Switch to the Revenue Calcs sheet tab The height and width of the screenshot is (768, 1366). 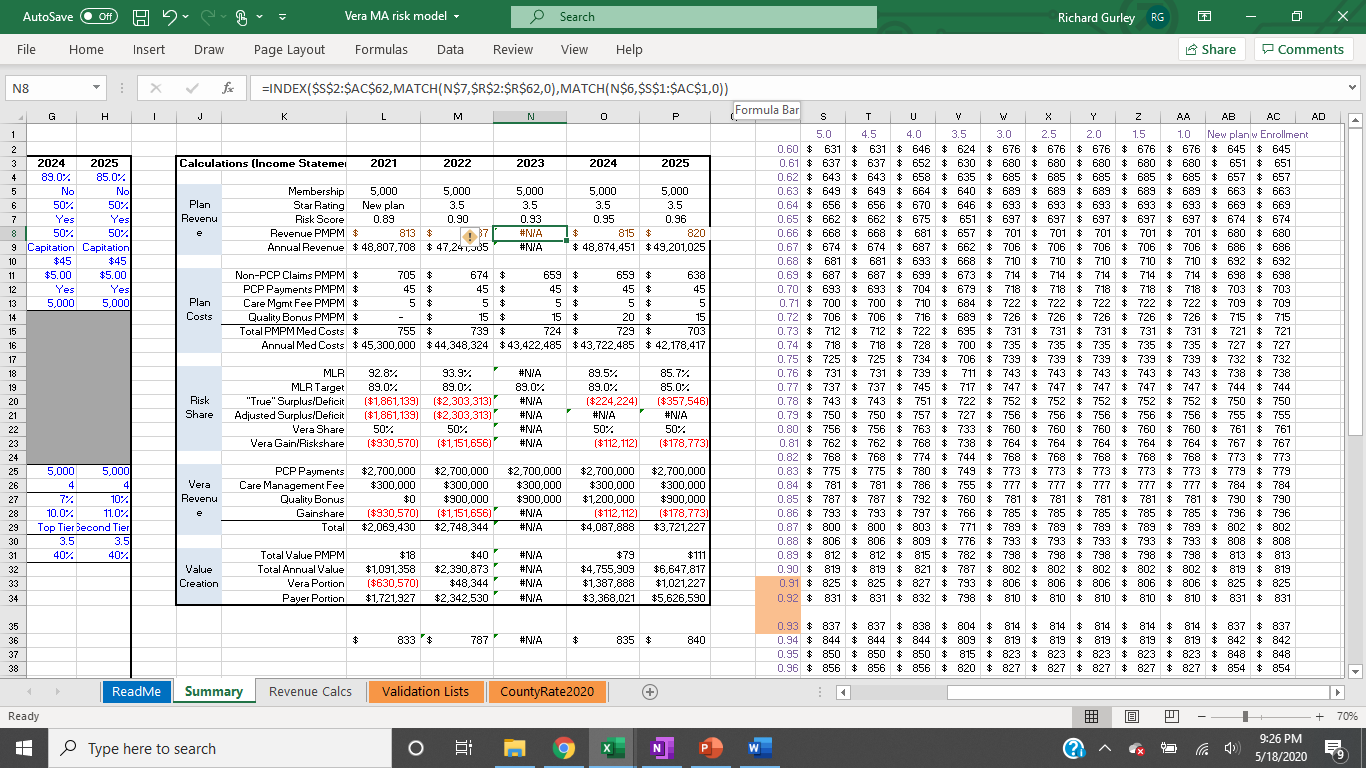point(310,691)
